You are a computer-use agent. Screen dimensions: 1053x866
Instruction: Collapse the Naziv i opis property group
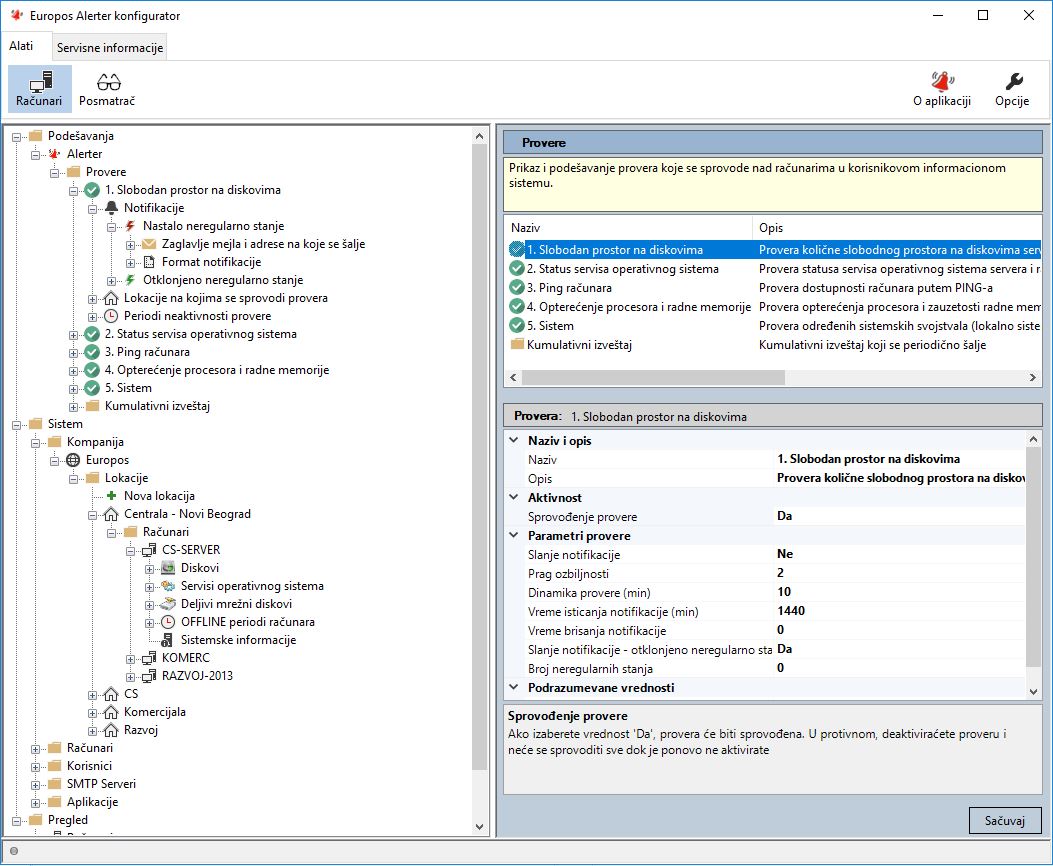(x=514, y=440)
